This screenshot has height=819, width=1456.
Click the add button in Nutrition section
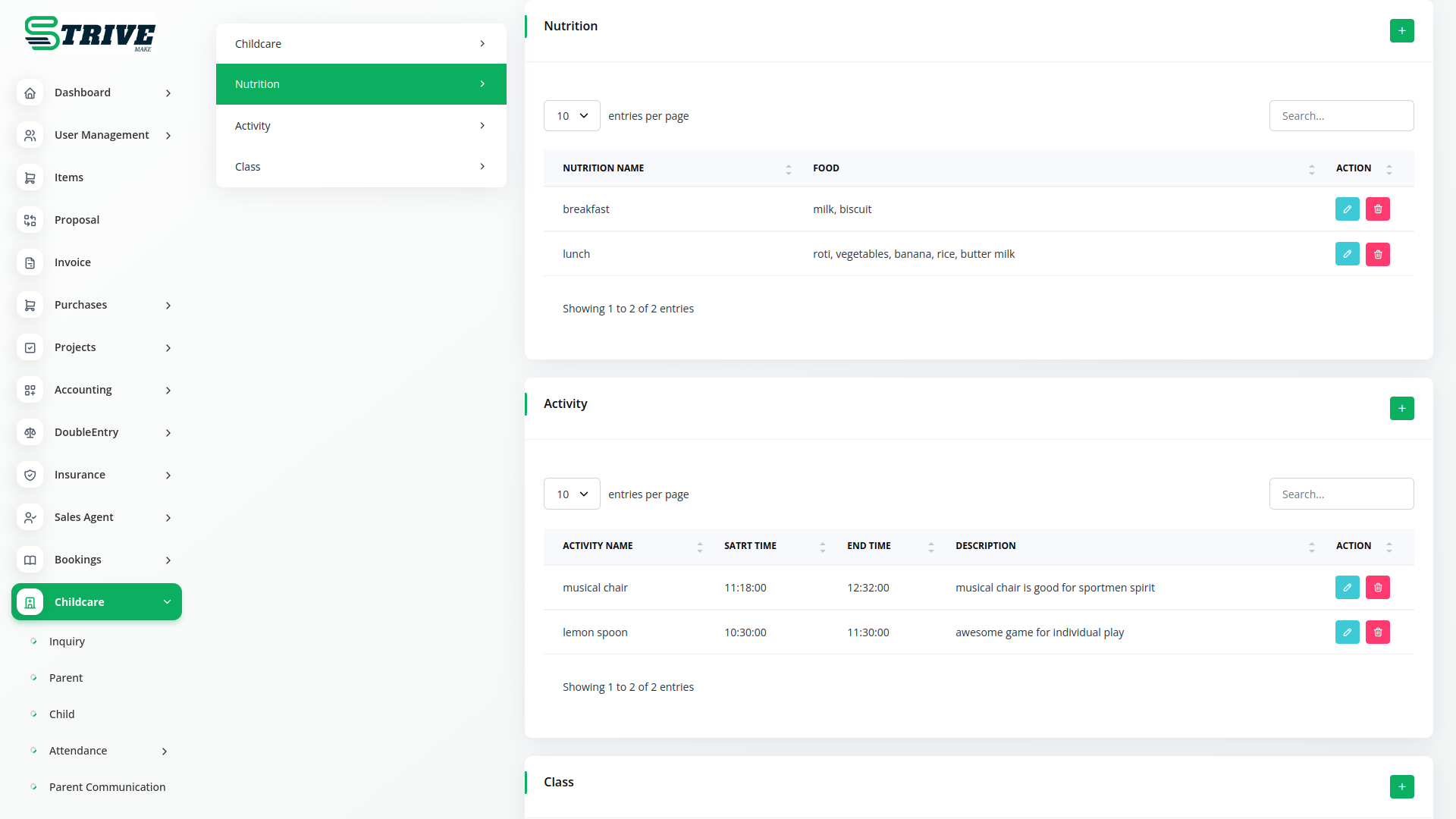coord(1401,31)
